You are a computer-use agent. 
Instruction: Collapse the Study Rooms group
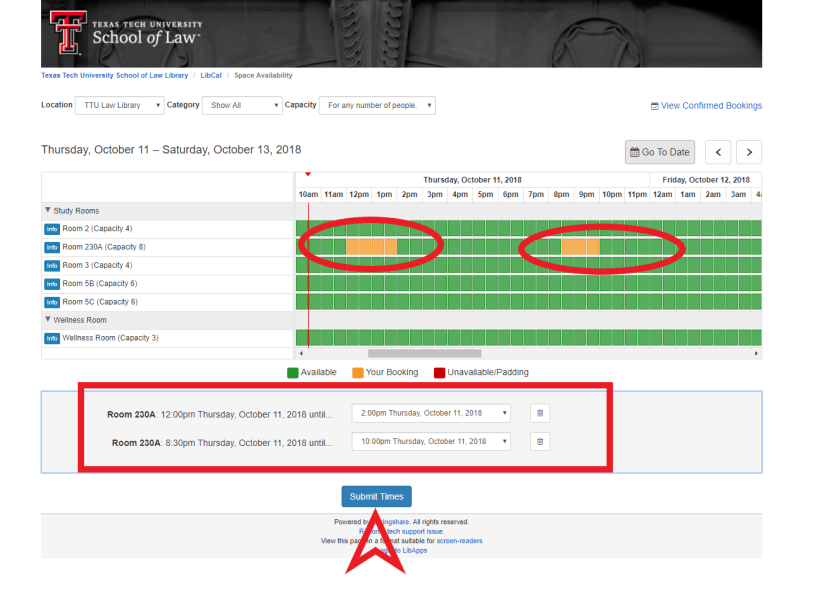(x=48, y=211)
